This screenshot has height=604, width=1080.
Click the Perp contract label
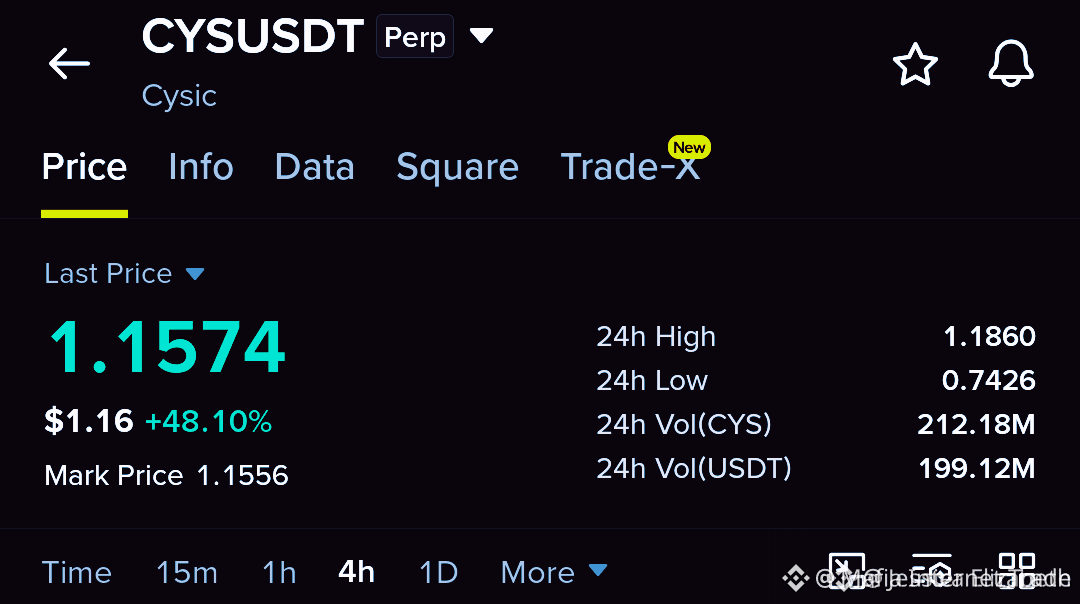point(415,37)
